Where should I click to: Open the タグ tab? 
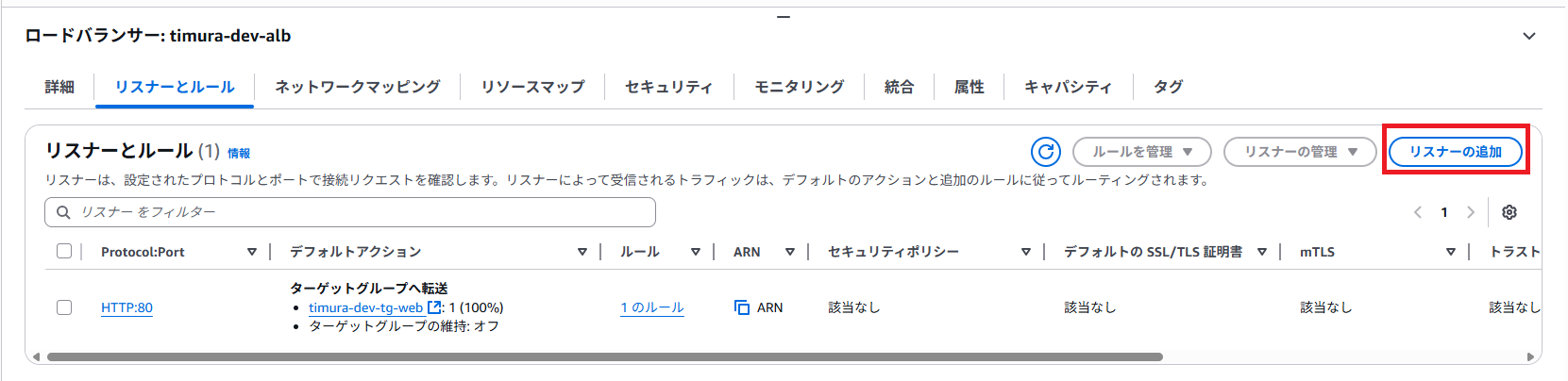pyautogui.click(x=1169, y=87)
